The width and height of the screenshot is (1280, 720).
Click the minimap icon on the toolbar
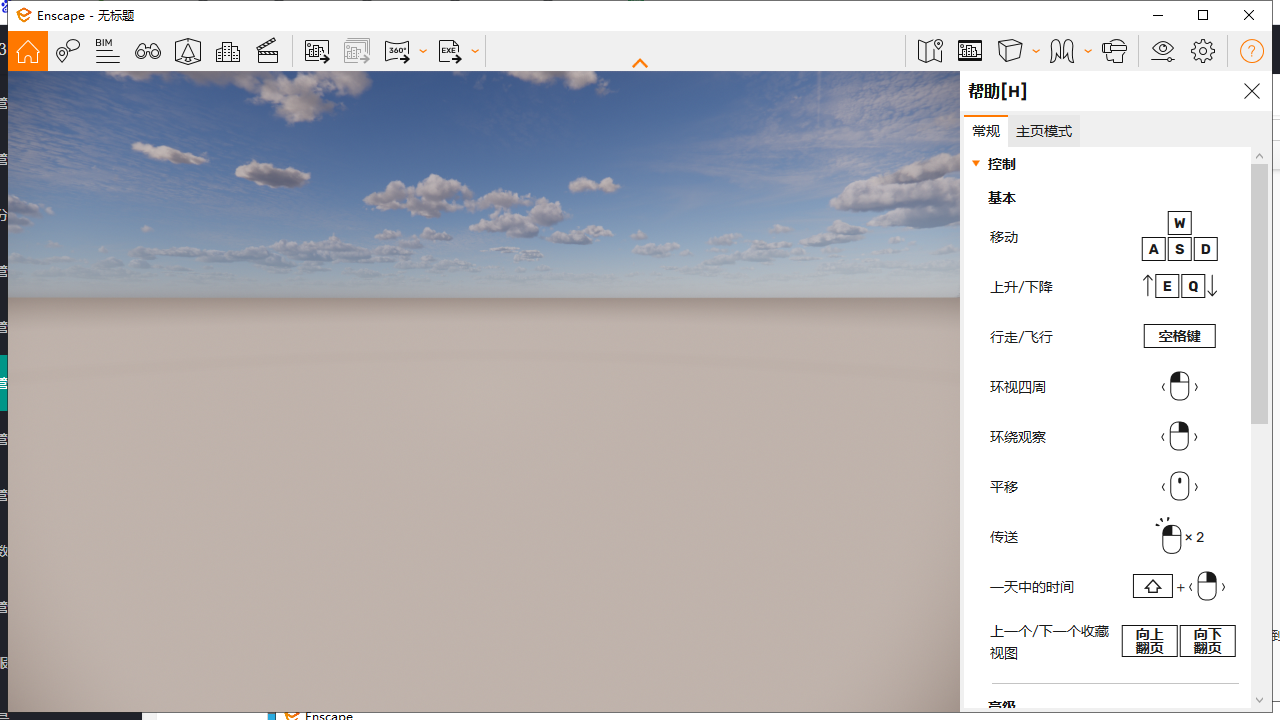coord(929,51)
